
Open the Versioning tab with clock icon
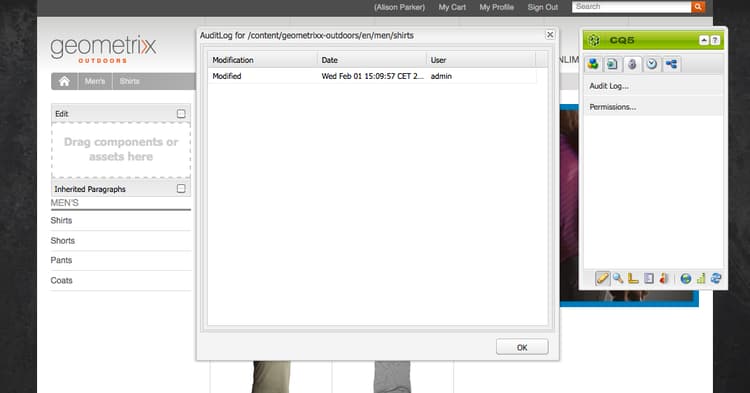click(651, 64)
